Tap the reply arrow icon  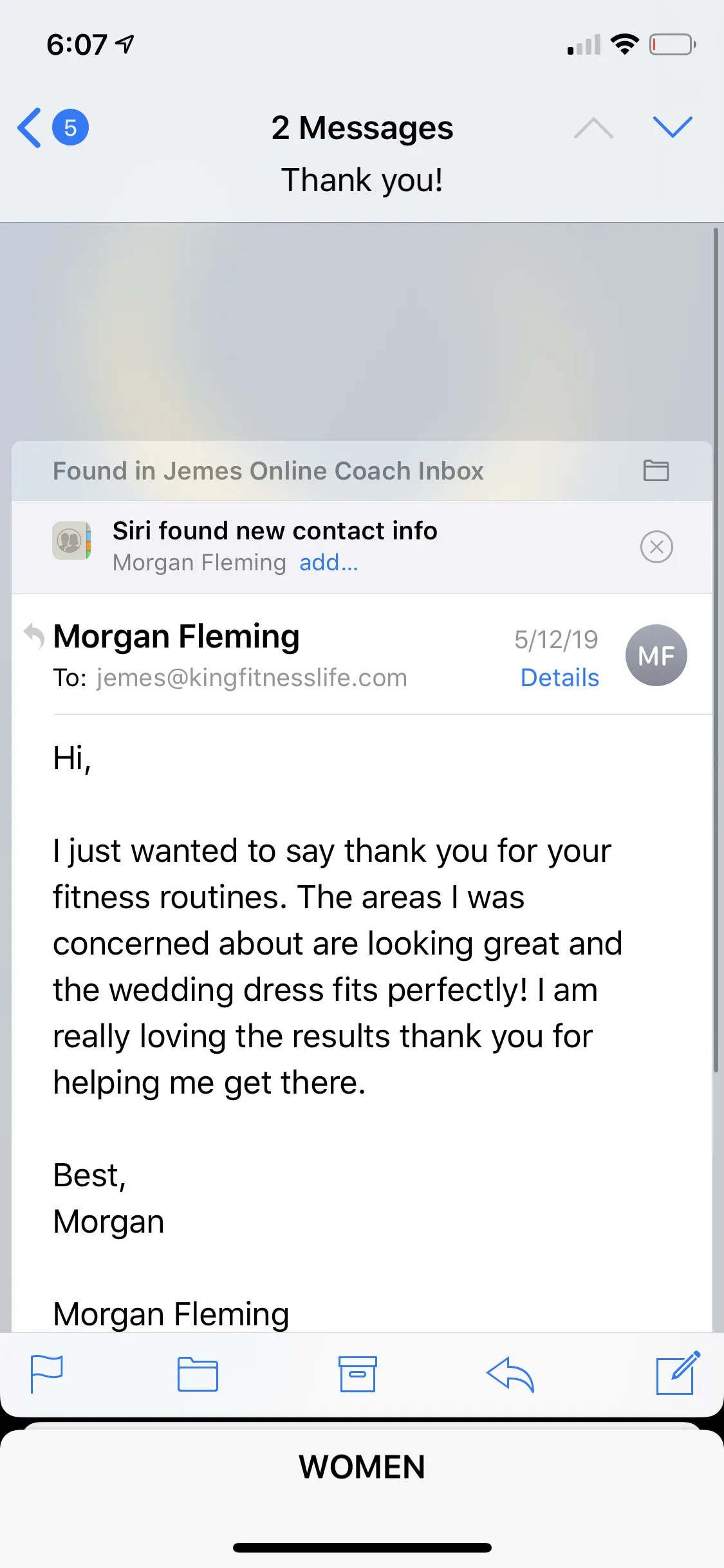(x=510, y=1374)
